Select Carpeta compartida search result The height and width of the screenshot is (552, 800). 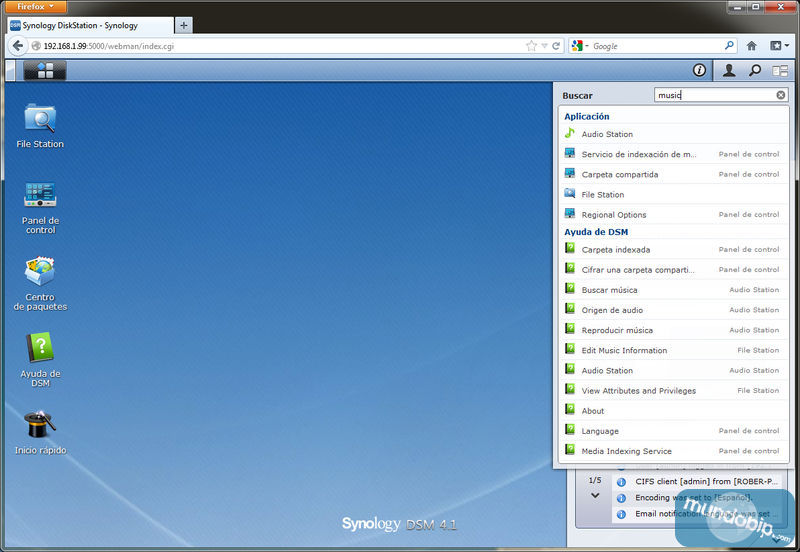tap(673, 174)
